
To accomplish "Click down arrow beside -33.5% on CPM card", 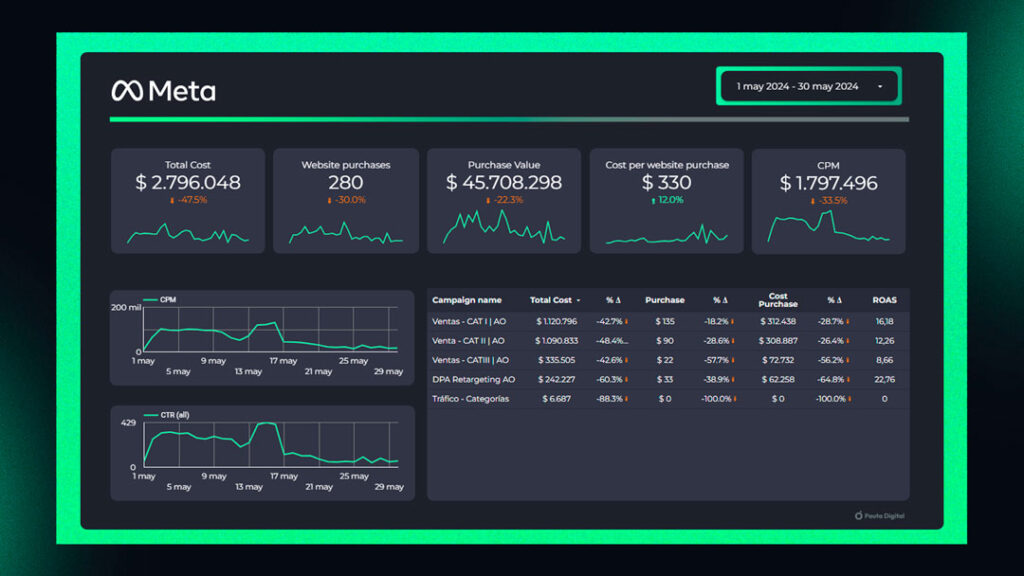I will (x=812, y=200).
